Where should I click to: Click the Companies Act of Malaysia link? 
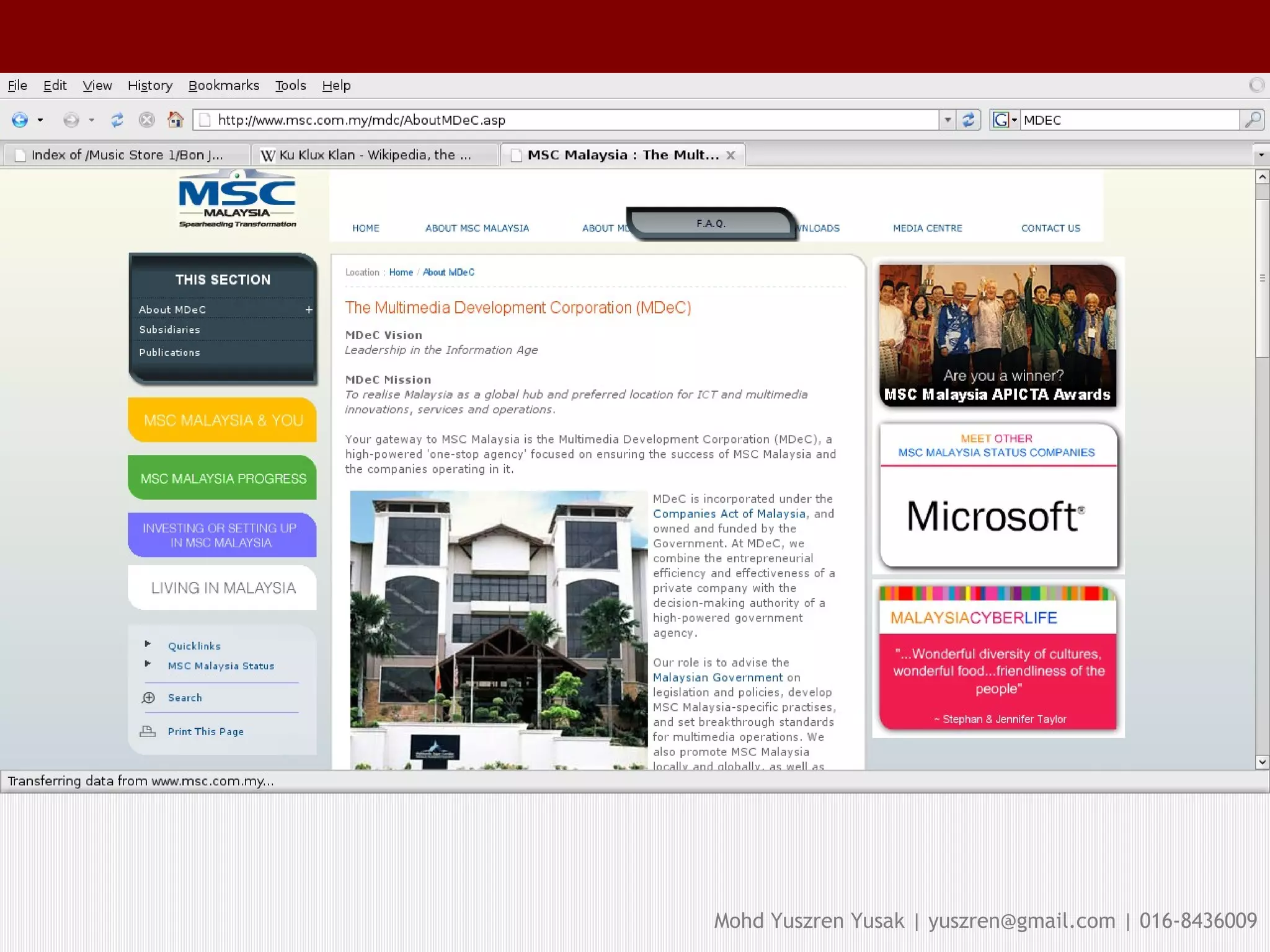[x=729, y=514]
